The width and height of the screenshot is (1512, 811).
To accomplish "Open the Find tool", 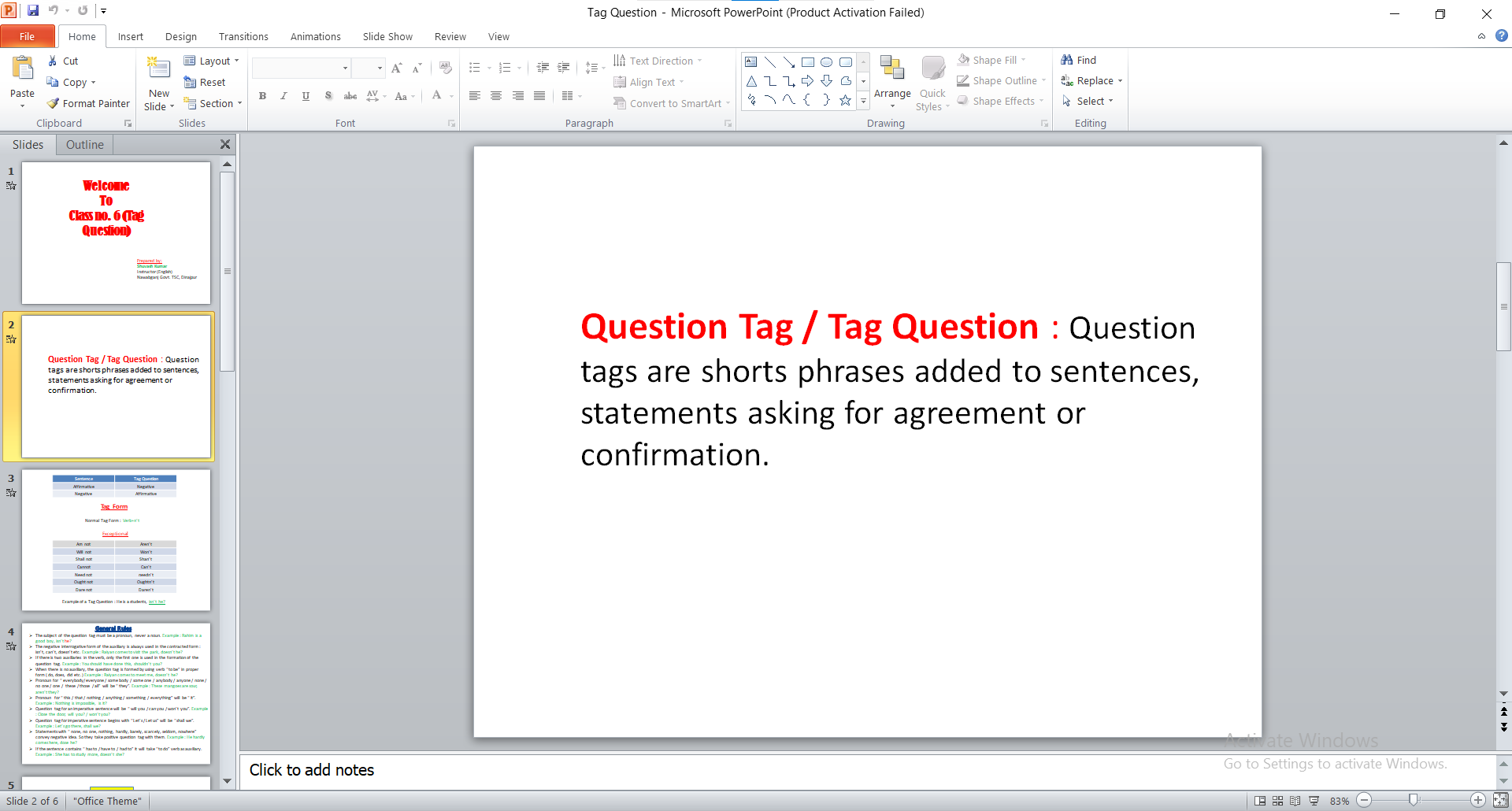I will point(1079,60).
